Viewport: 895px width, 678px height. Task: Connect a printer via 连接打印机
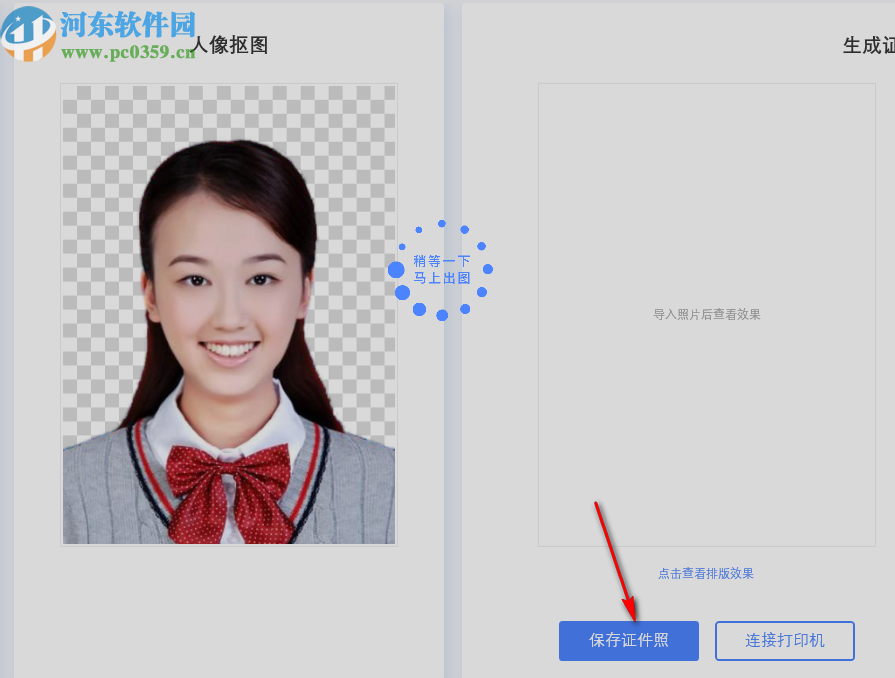tap(784, 640)
